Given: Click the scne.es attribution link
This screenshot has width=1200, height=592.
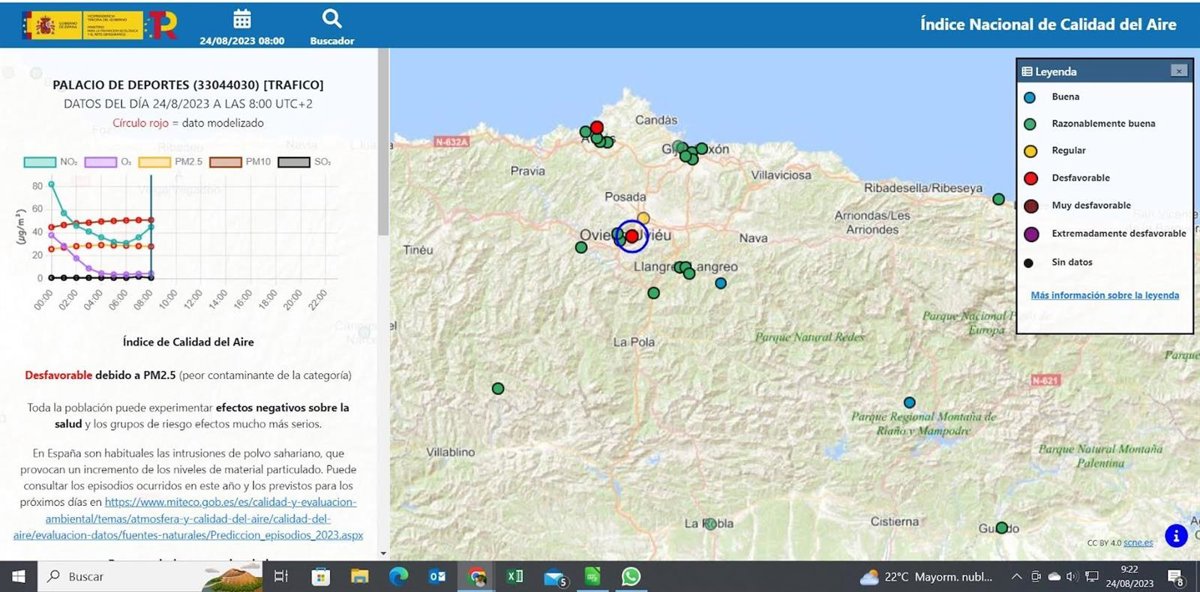Looking at the screenshot, I should pos(1138,543).
